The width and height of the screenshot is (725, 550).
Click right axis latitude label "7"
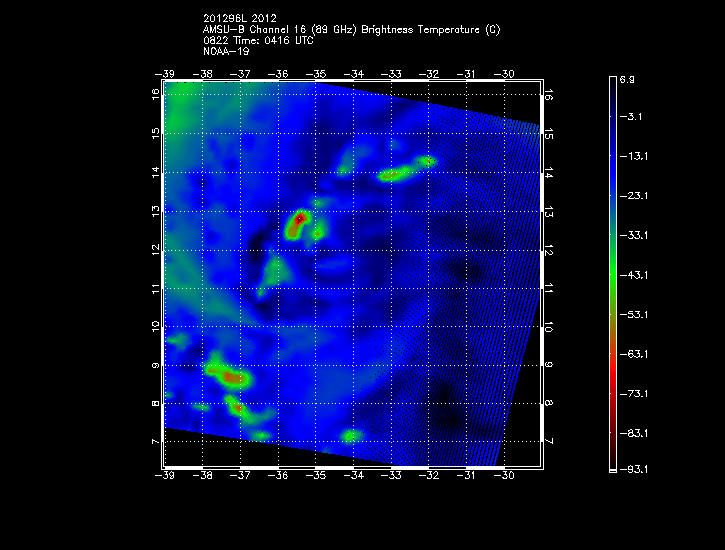point(549,441)
